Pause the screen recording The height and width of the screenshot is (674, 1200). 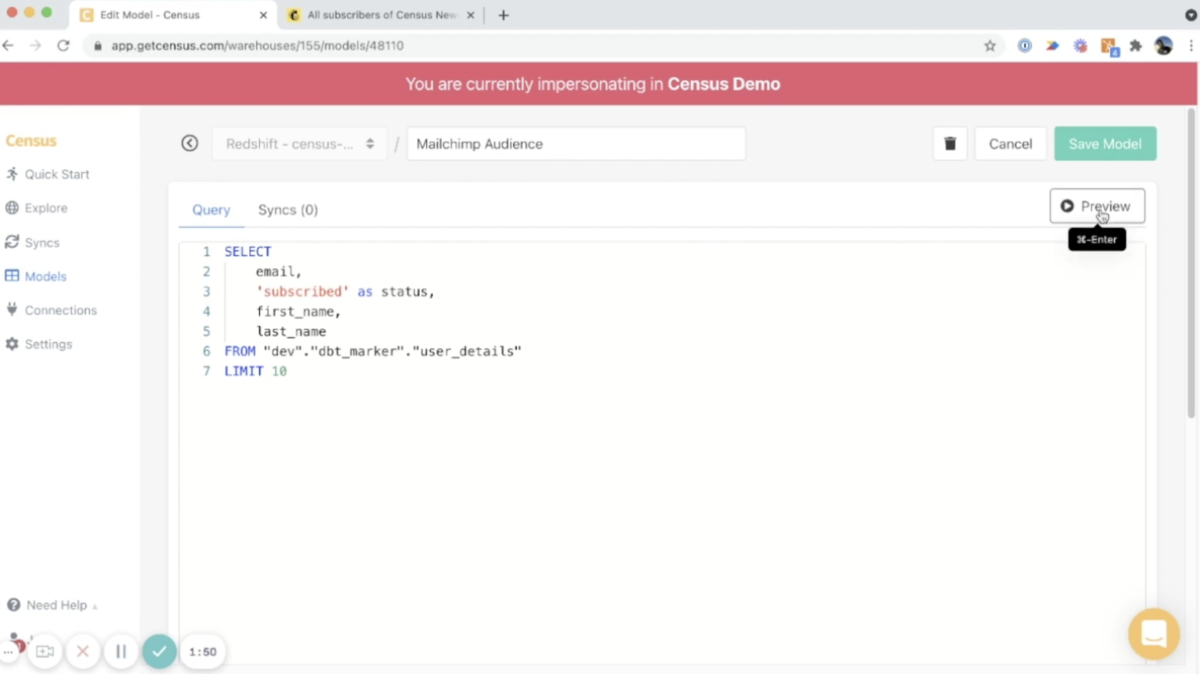coord(121,652)
